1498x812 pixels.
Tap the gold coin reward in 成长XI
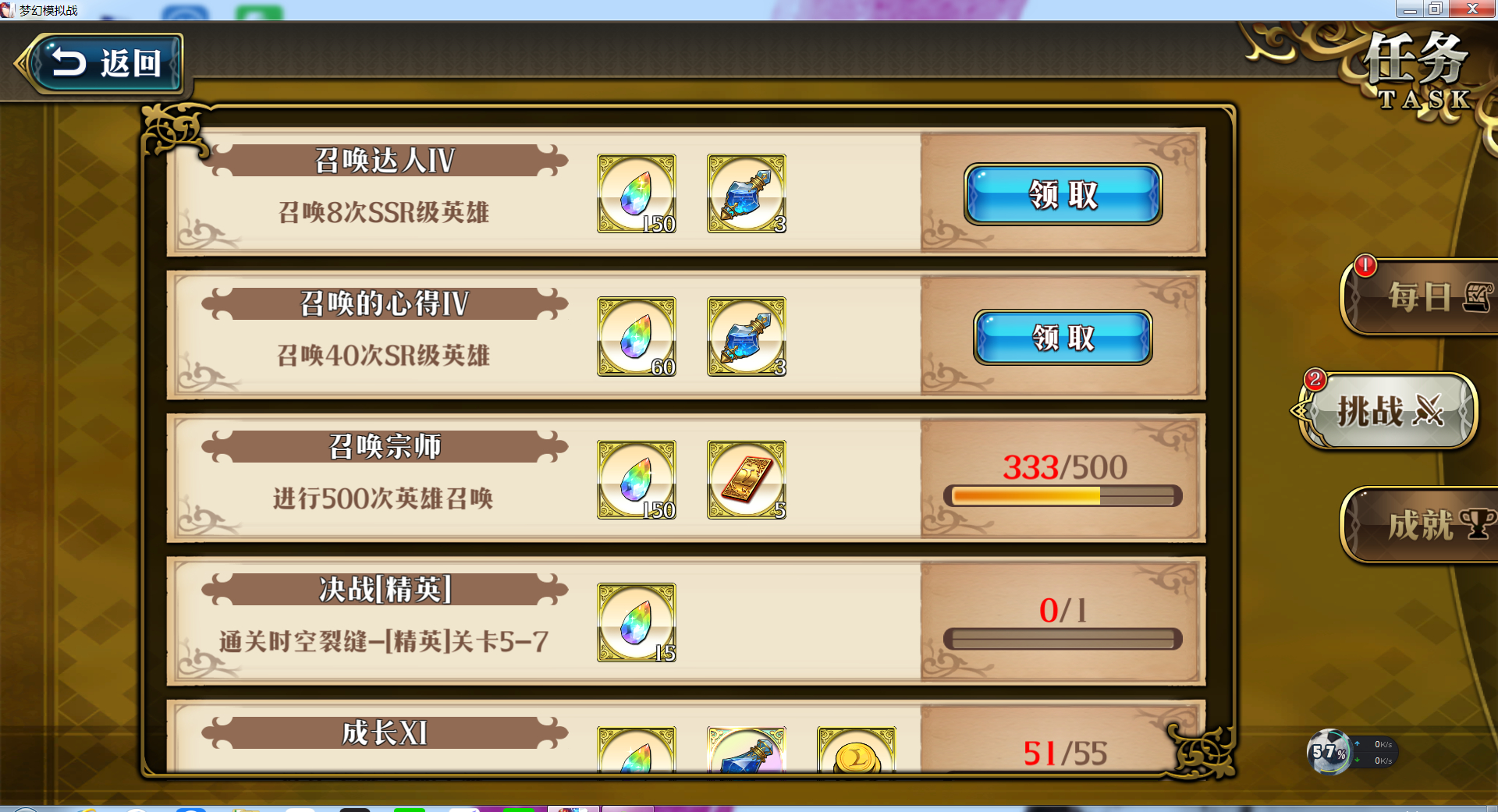857,750
